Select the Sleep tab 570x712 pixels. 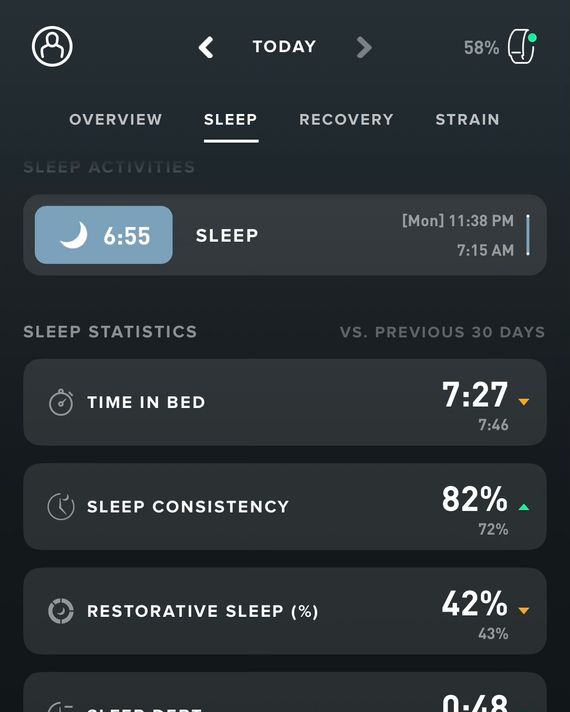[x=231, y=119]
